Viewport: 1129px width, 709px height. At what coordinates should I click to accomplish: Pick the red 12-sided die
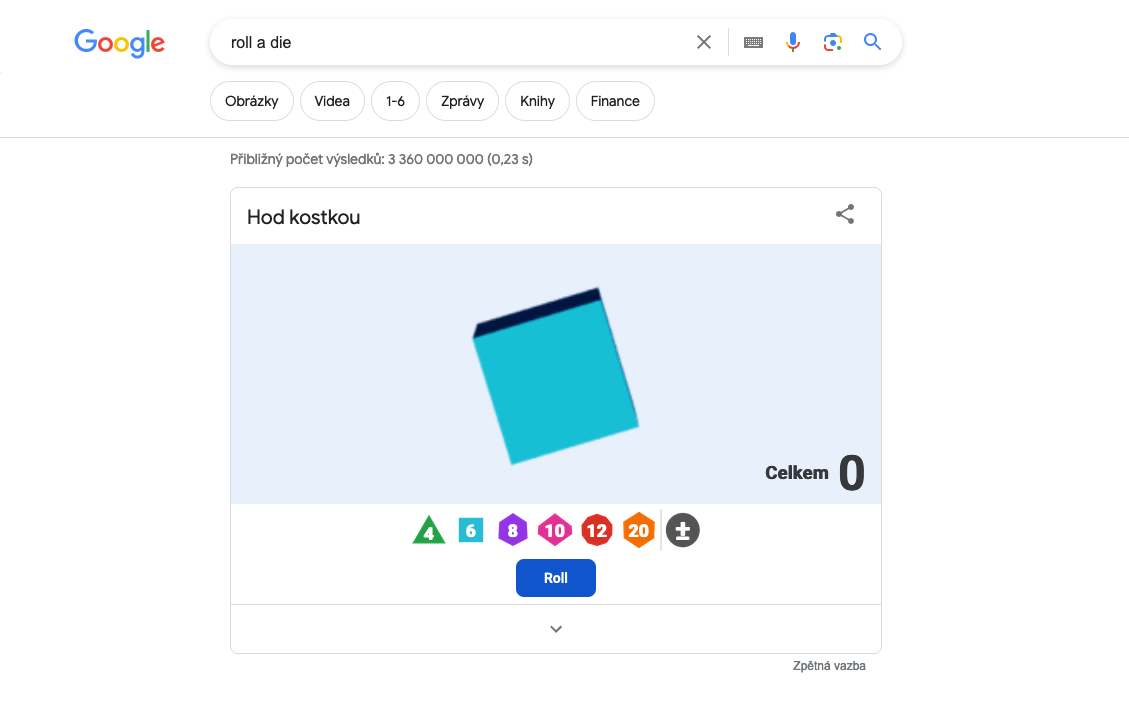coord(597,530)
